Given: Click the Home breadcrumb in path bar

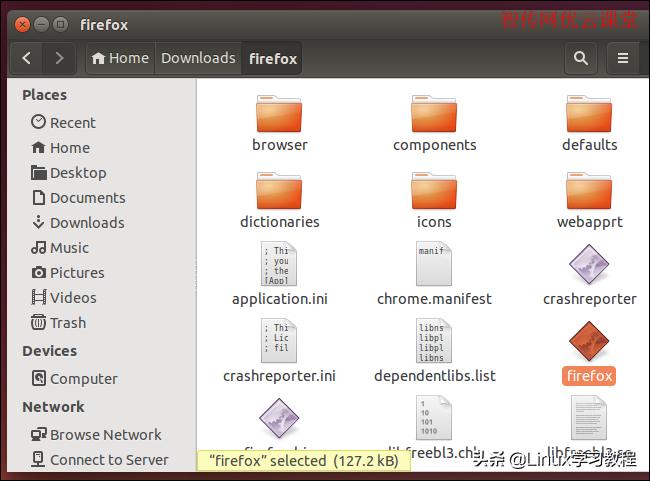Looking at the screenshot, I should (120, 58).
